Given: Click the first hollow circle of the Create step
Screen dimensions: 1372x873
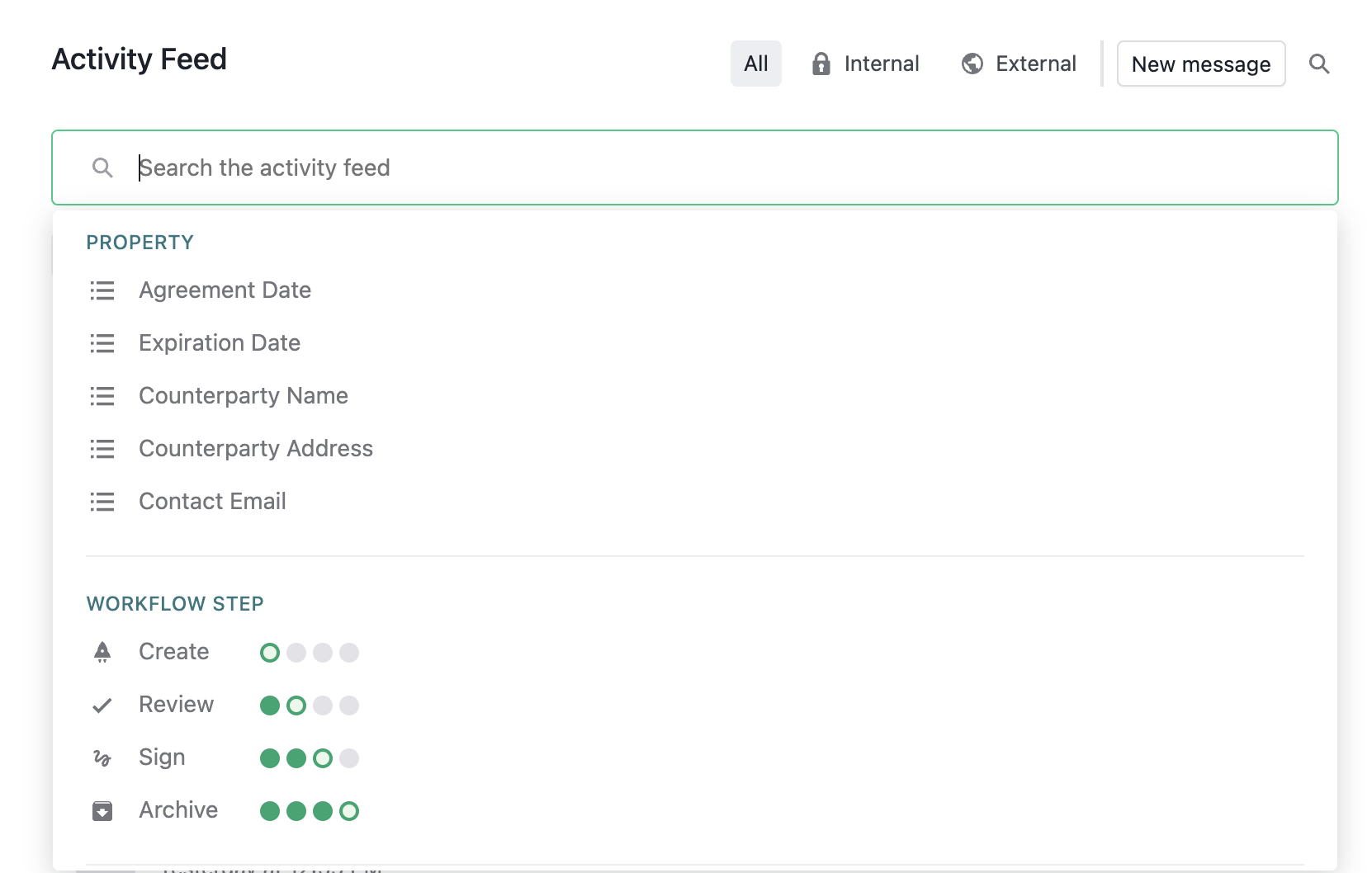Looking at the screenshot, I should point(269,652).
